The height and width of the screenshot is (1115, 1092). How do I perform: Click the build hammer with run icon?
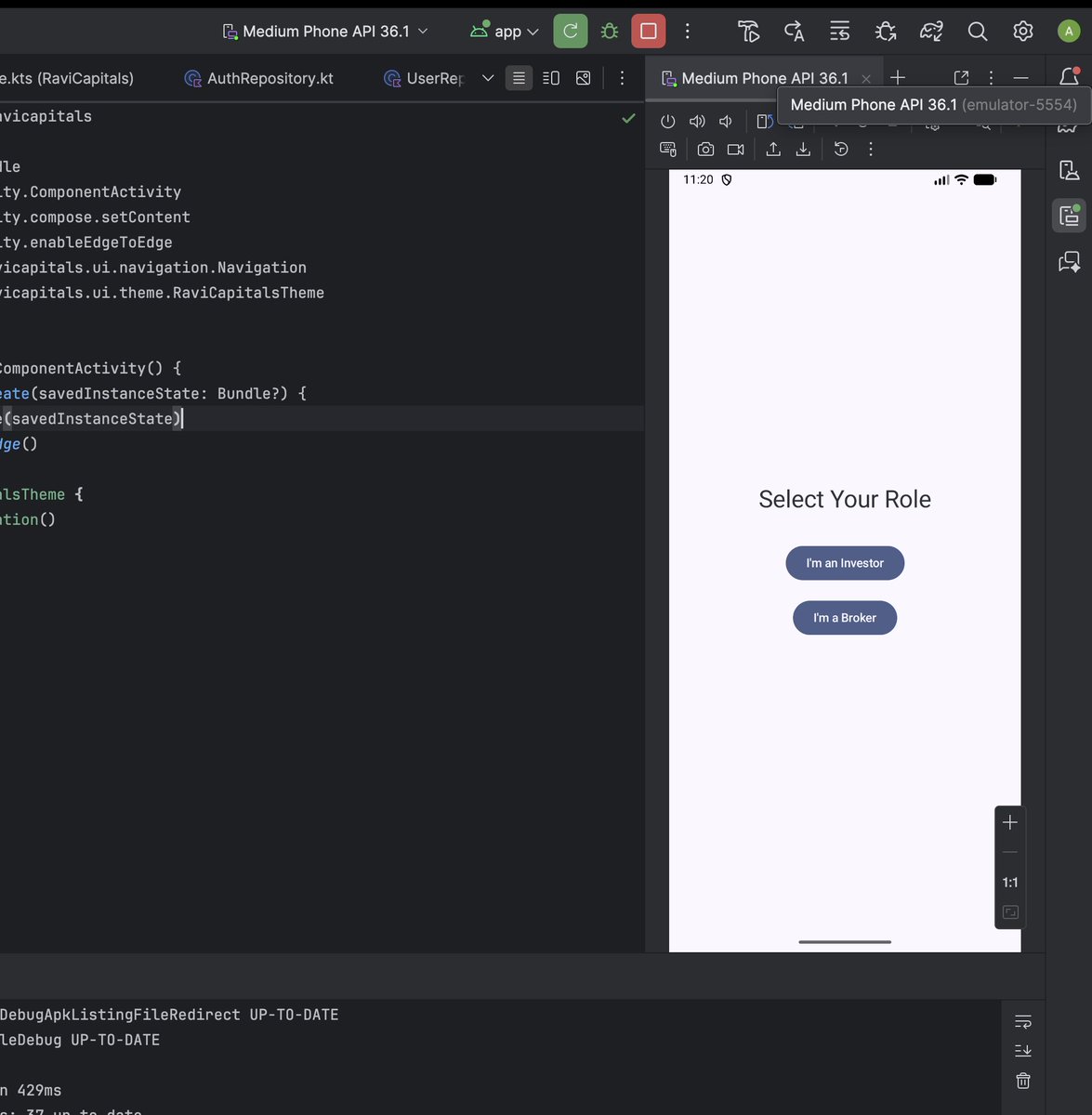click(x=749, y=31)
